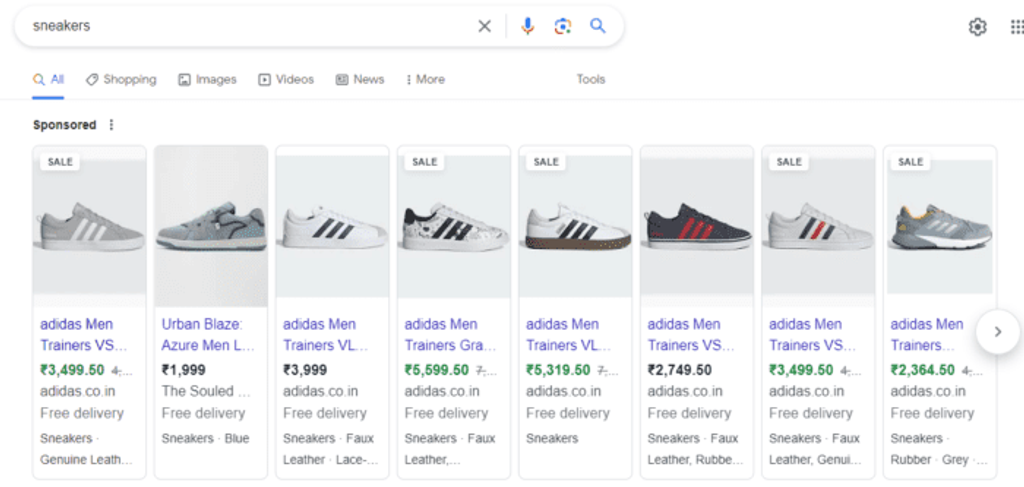Click the Sneakers · Blue description text

click(205, 438)
